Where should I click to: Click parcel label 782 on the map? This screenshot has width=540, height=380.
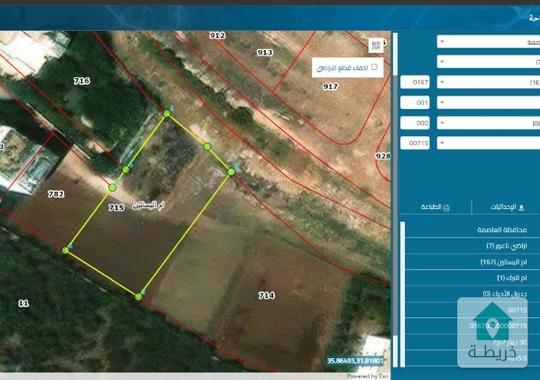(56, 194)
